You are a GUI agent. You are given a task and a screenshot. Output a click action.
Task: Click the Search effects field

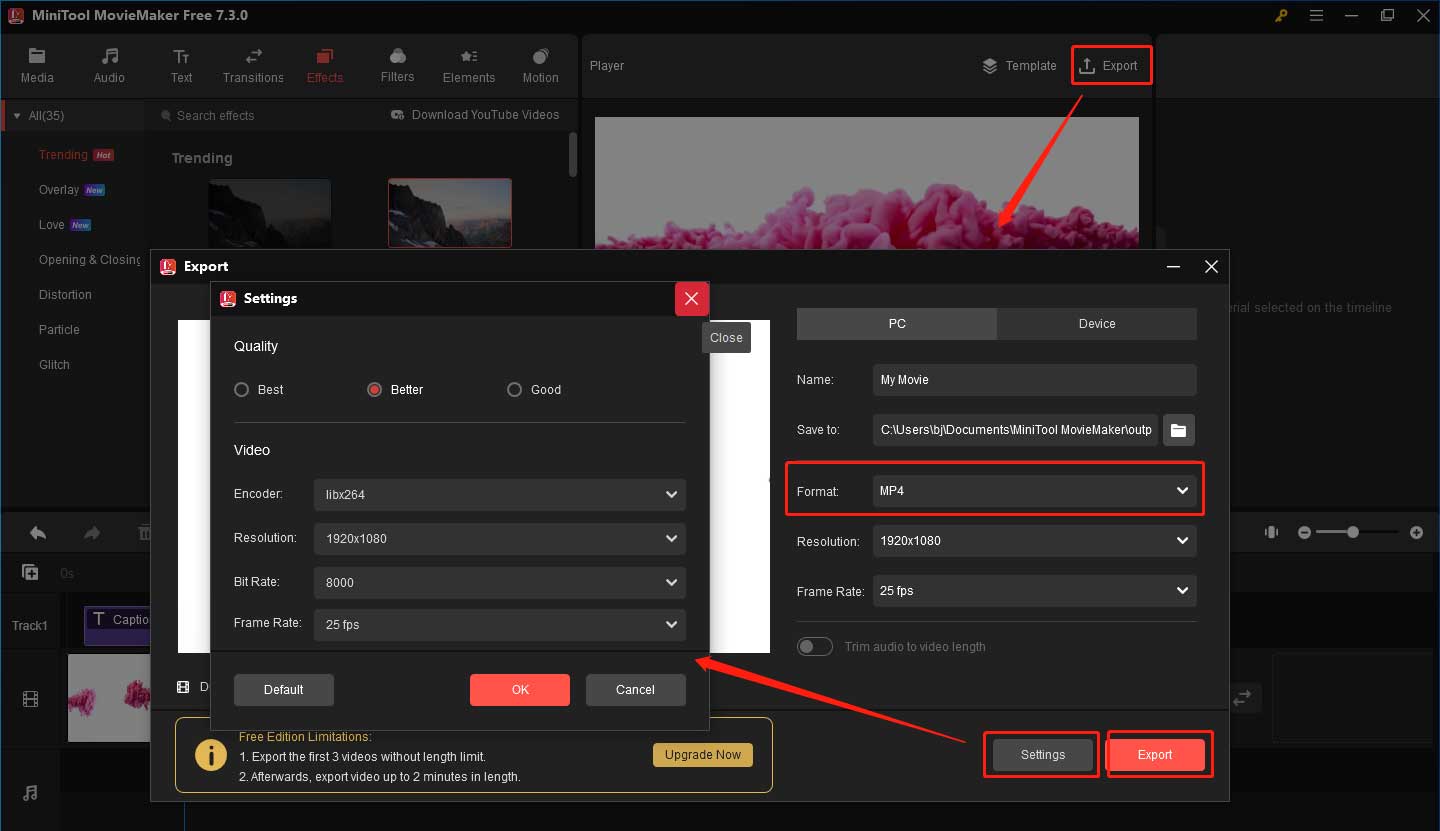(x=215, y=116)
